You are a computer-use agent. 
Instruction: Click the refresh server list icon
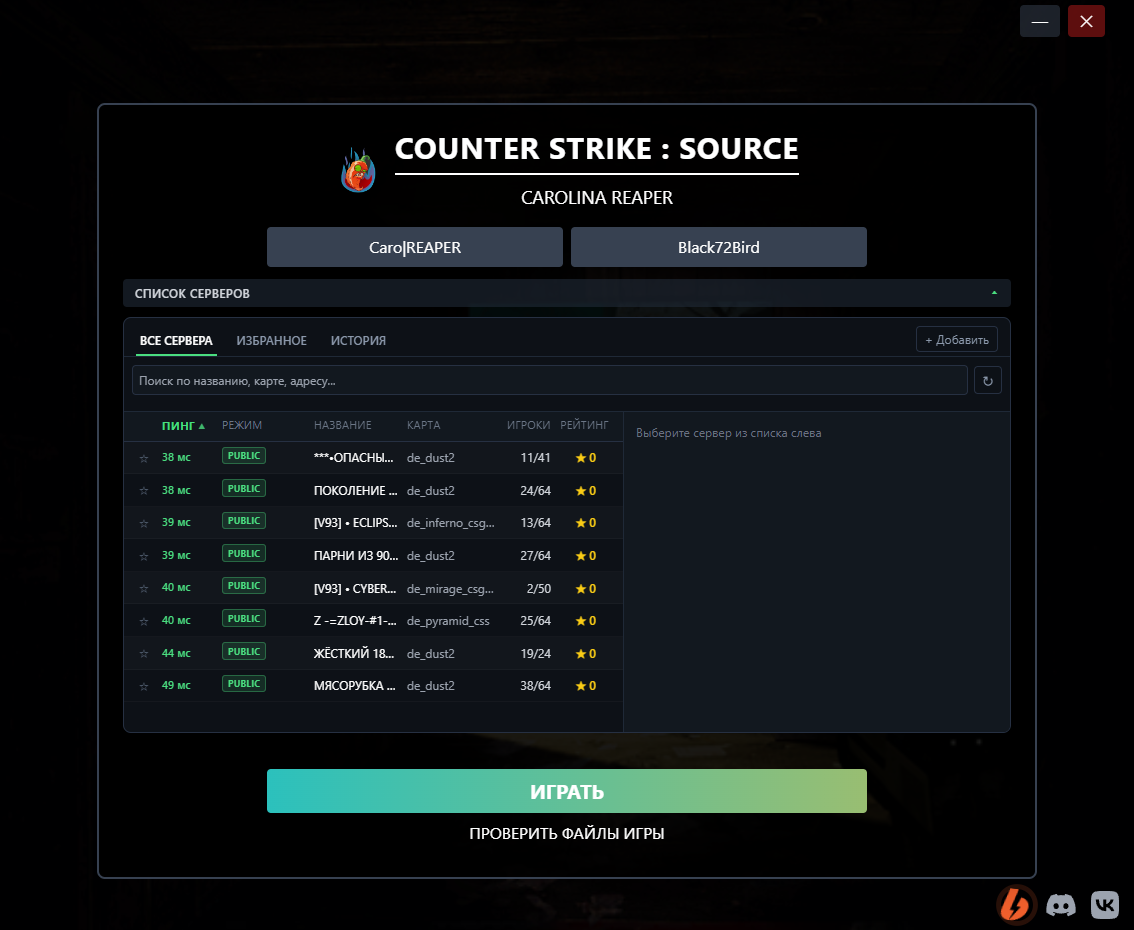coord(987,380)
